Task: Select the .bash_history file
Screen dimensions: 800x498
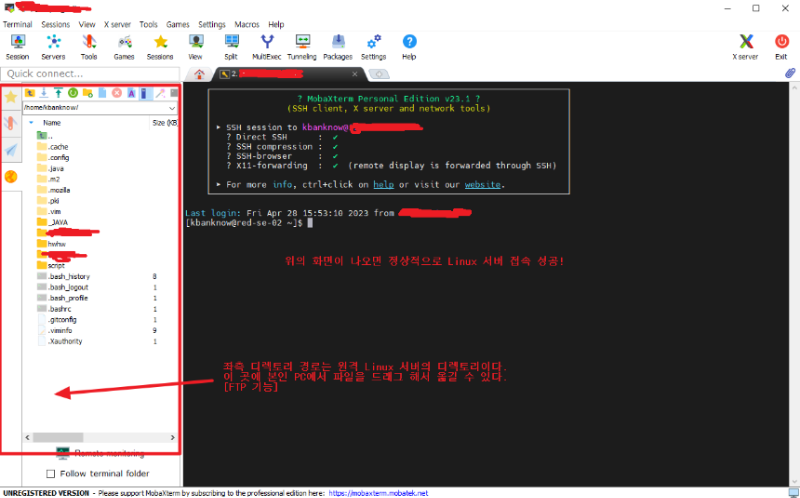Action: (x=64, y=277)
